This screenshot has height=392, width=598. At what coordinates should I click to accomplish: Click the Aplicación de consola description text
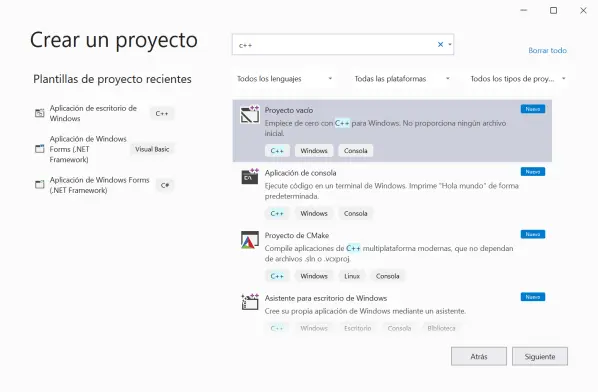(x=392, y=191)
